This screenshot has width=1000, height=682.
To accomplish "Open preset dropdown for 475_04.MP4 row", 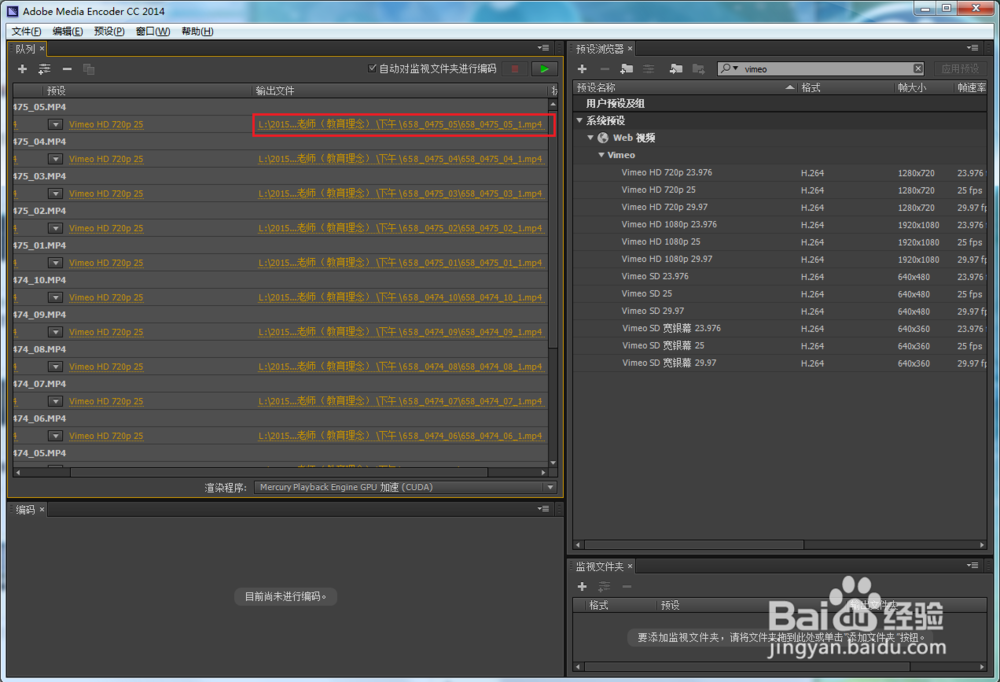I will click(x=55, y=159).
